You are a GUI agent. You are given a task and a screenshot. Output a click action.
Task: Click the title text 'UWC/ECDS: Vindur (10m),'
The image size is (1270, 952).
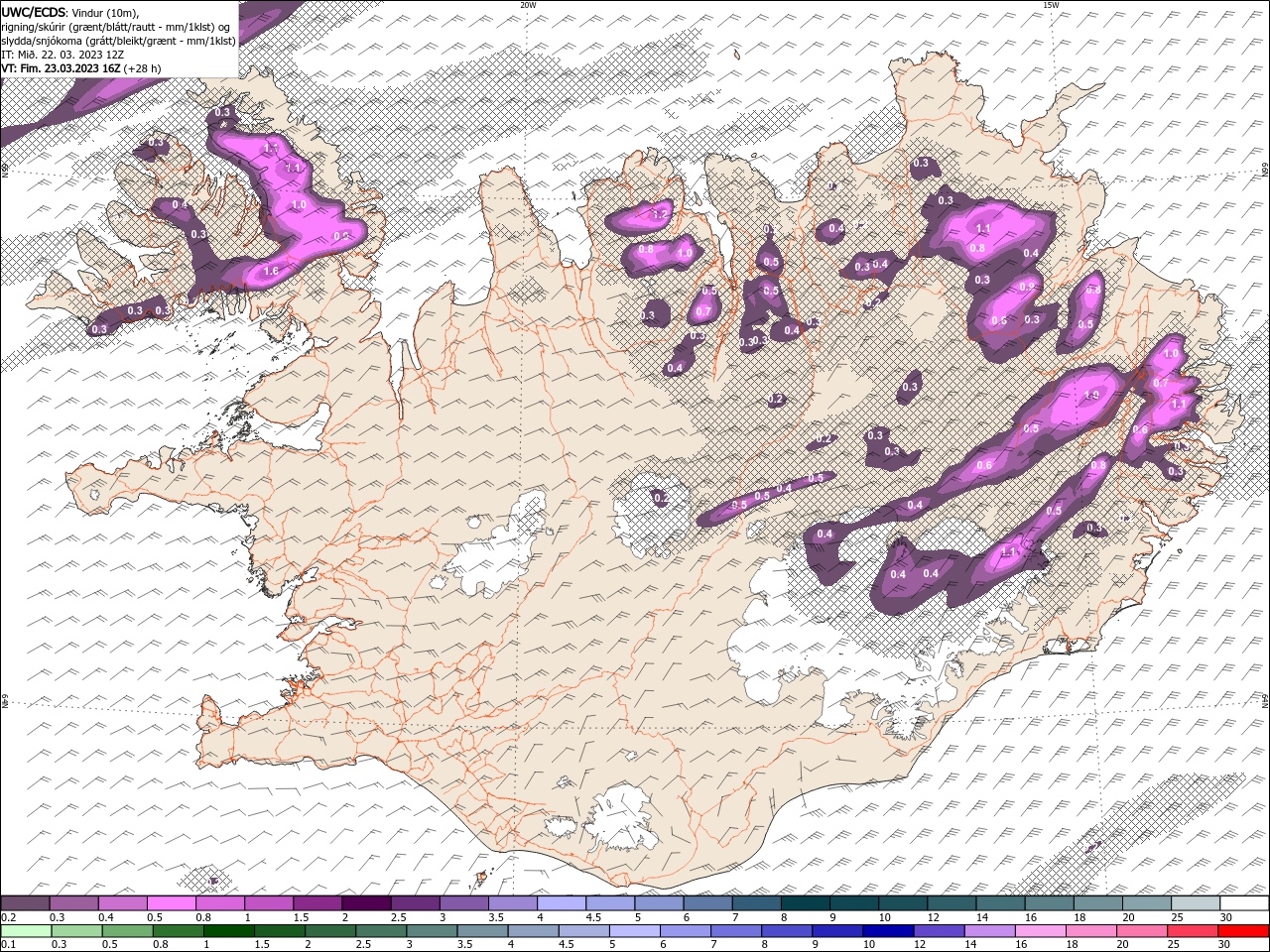click(x=70, y=12)
